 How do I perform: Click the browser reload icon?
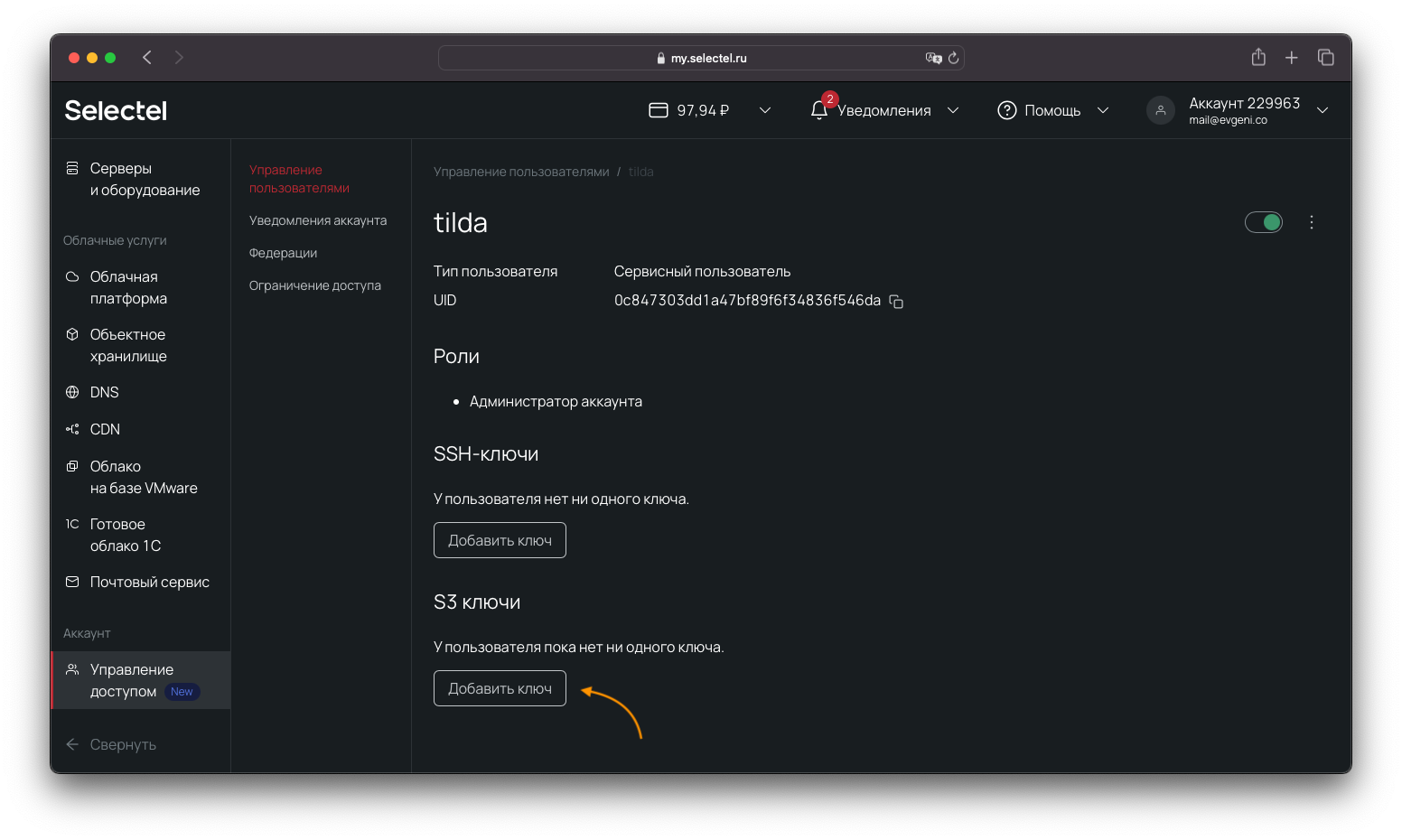coord(953,58)
